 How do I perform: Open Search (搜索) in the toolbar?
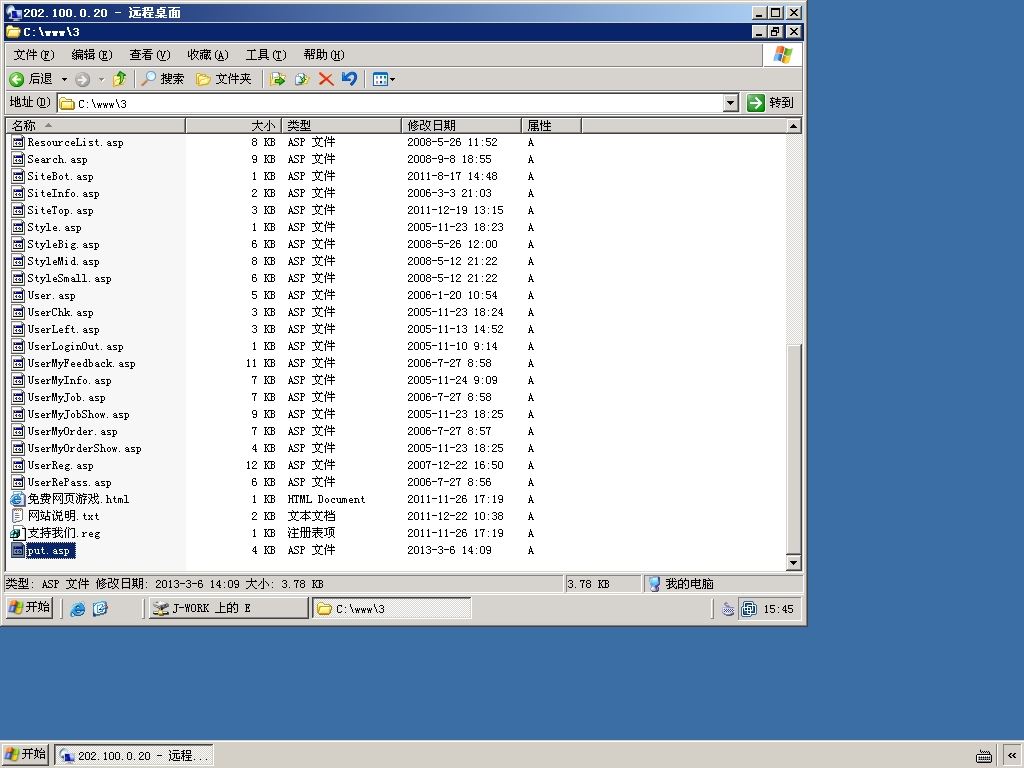163,79
